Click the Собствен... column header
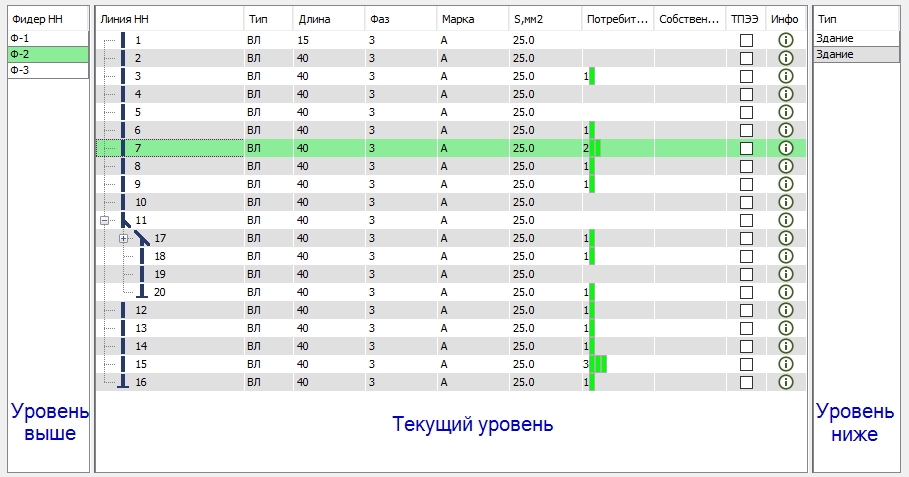Screen dimensions: 909x477 pyautogui.click(x=690, y=19)
